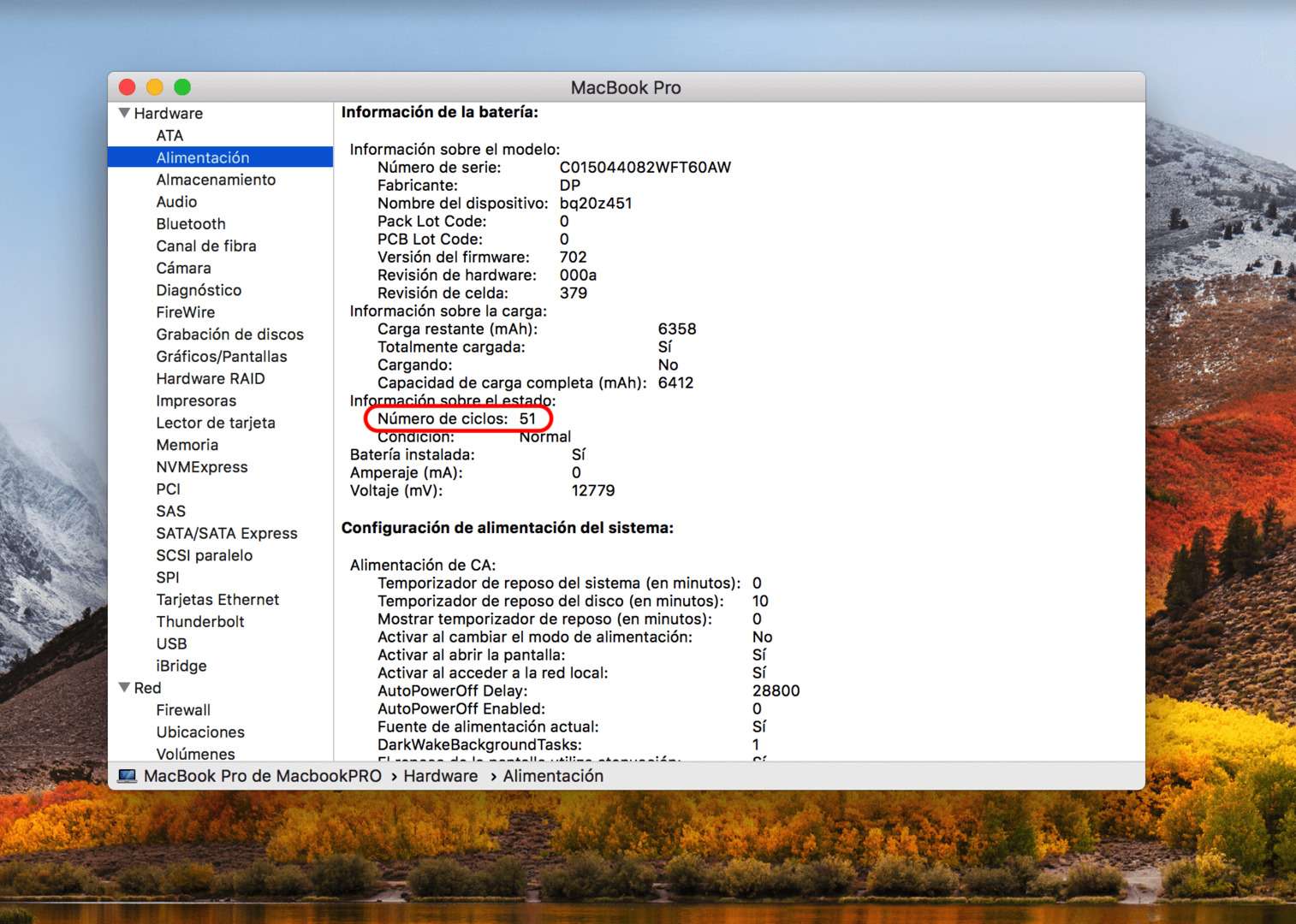Show USB device information

171,644
